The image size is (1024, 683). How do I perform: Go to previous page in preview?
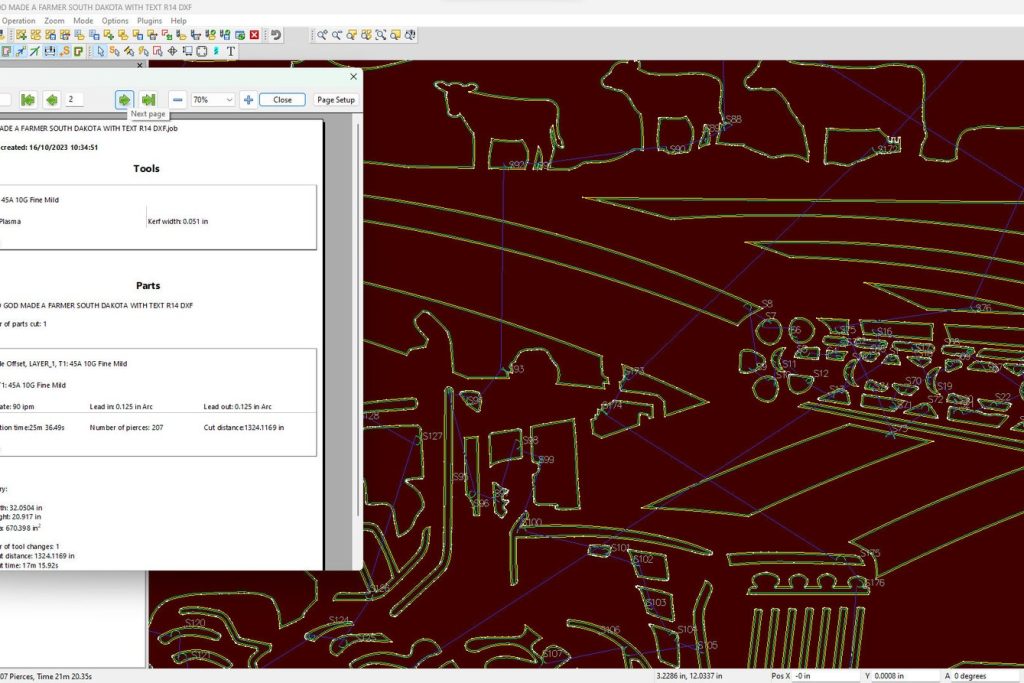point(51,100)
